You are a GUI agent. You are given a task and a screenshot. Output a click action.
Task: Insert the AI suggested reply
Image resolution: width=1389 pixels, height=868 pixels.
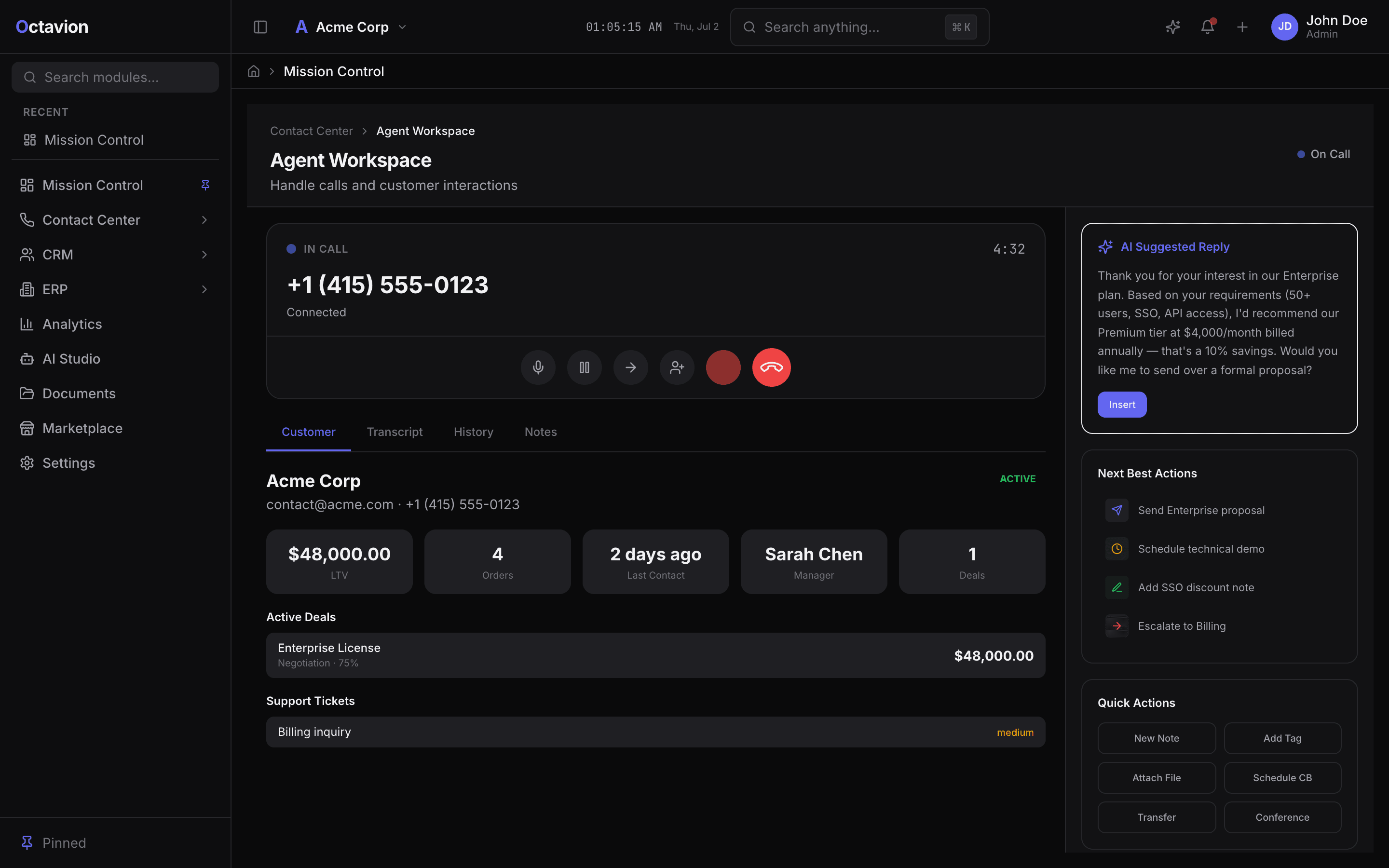pyautogui.click(x=1122, y=405)
